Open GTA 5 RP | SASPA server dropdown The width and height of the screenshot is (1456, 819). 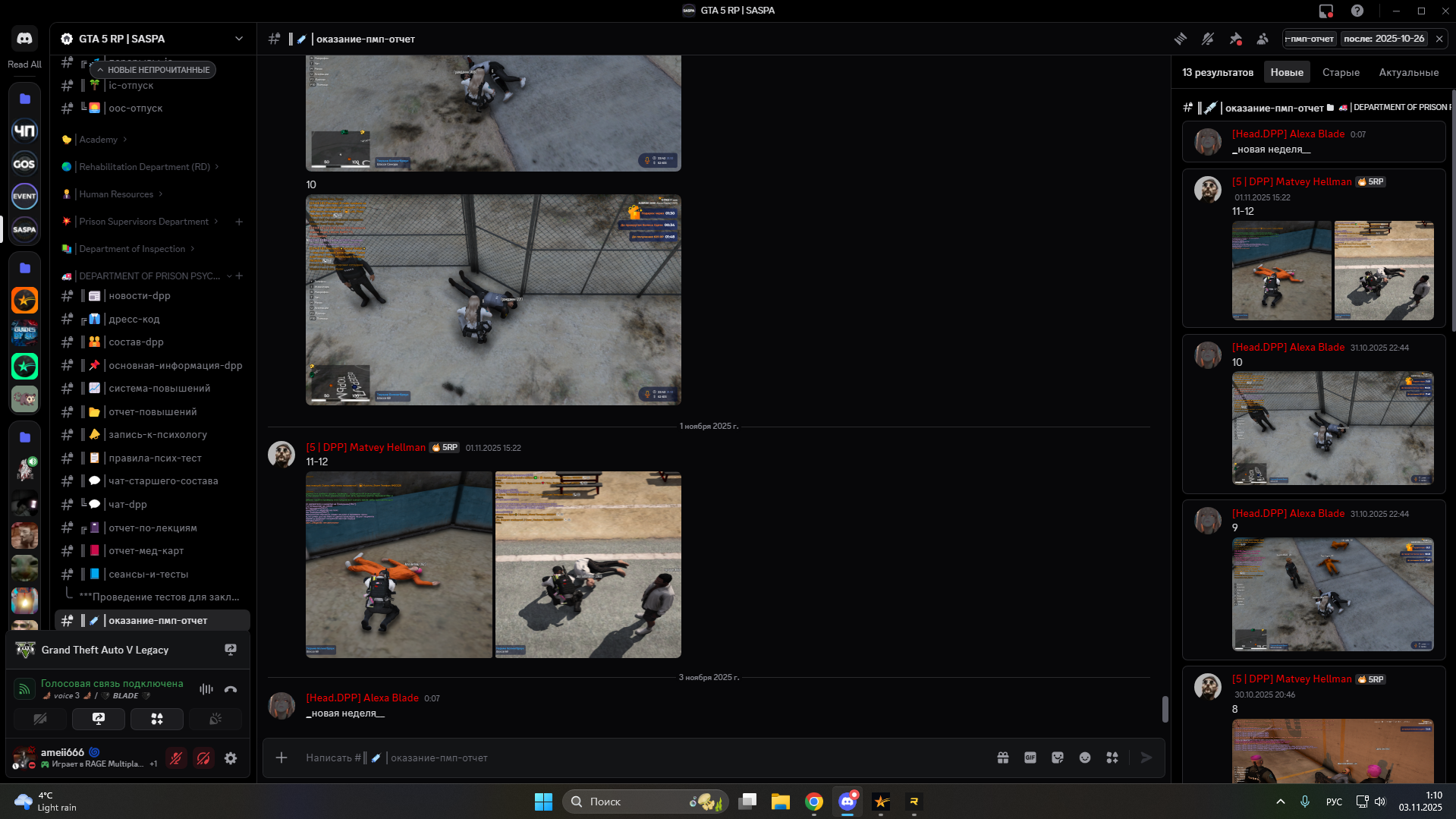coord(239,39)
